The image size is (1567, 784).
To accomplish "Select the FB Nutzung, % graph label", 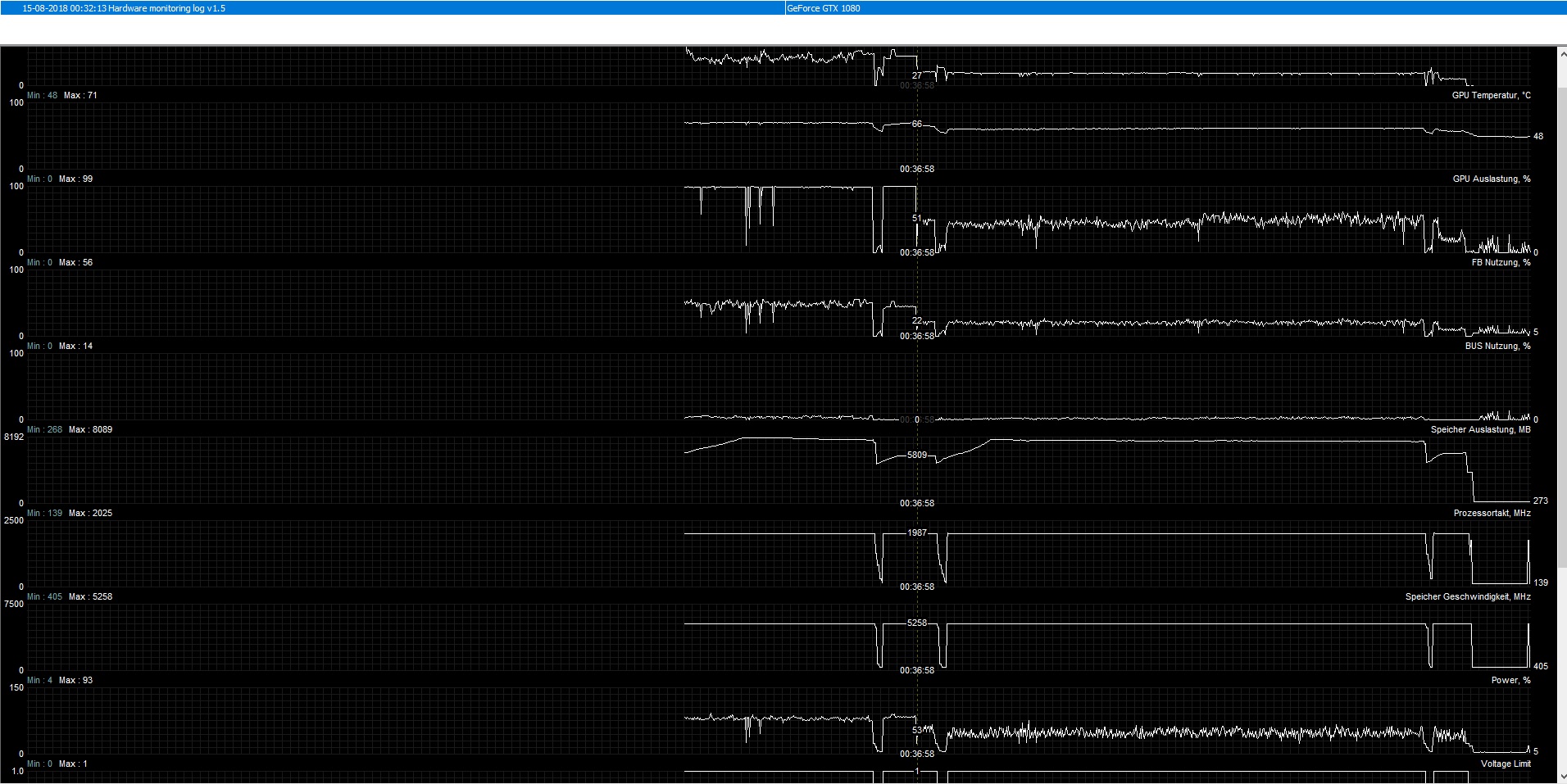I will [1501, 262].
